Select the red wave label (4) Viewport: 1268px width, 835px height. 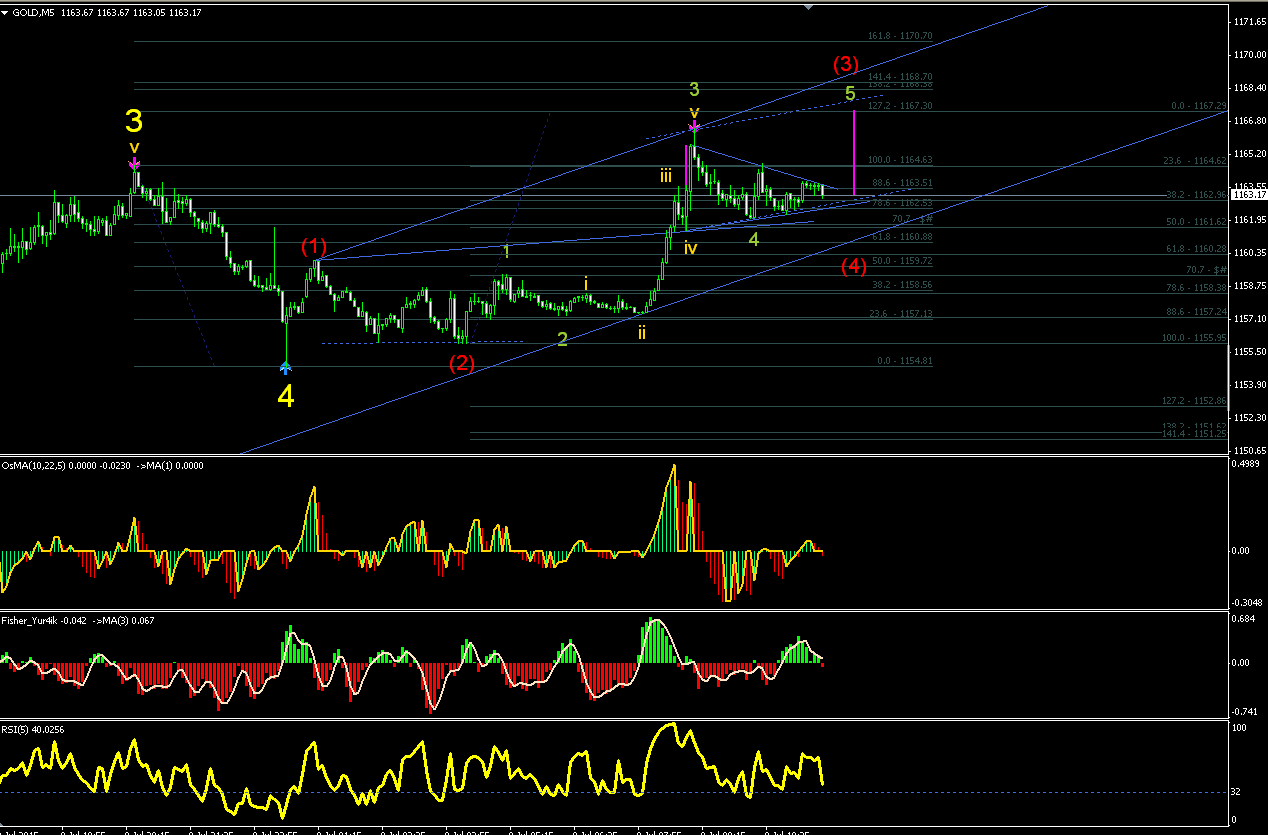pos(853,266)
